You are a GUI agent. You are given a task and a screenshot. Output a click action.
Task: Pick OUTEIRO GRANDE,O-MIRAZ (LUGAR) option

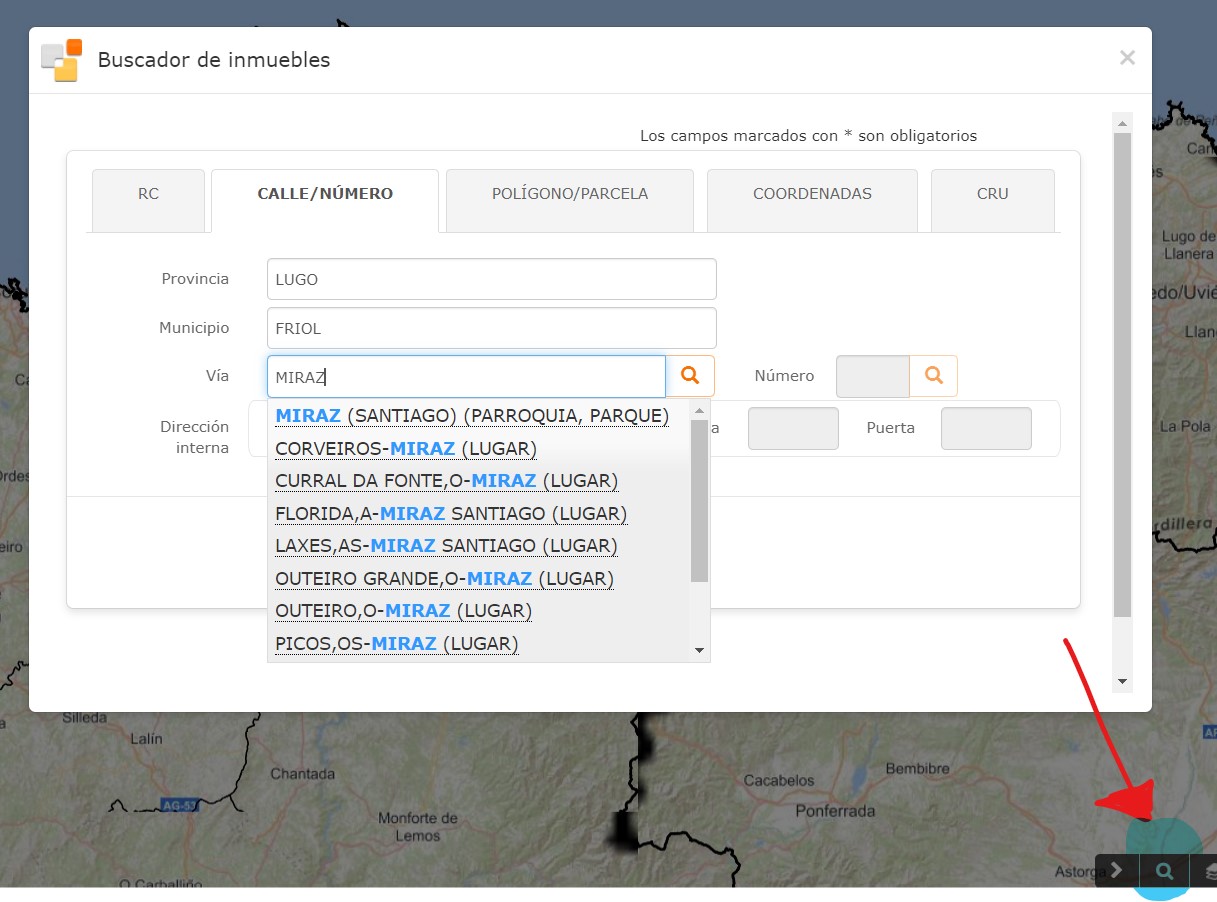pos(444,579)
